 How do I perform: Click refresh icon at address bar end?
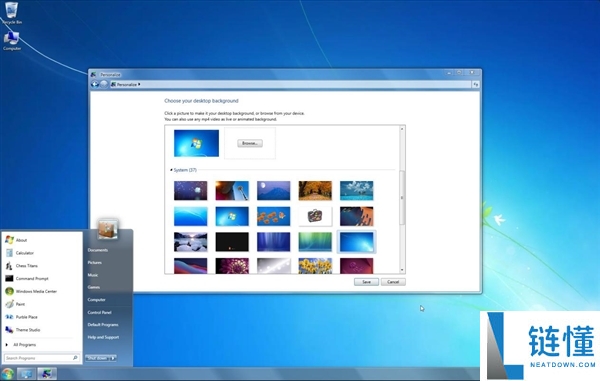(x=476, y=85)
